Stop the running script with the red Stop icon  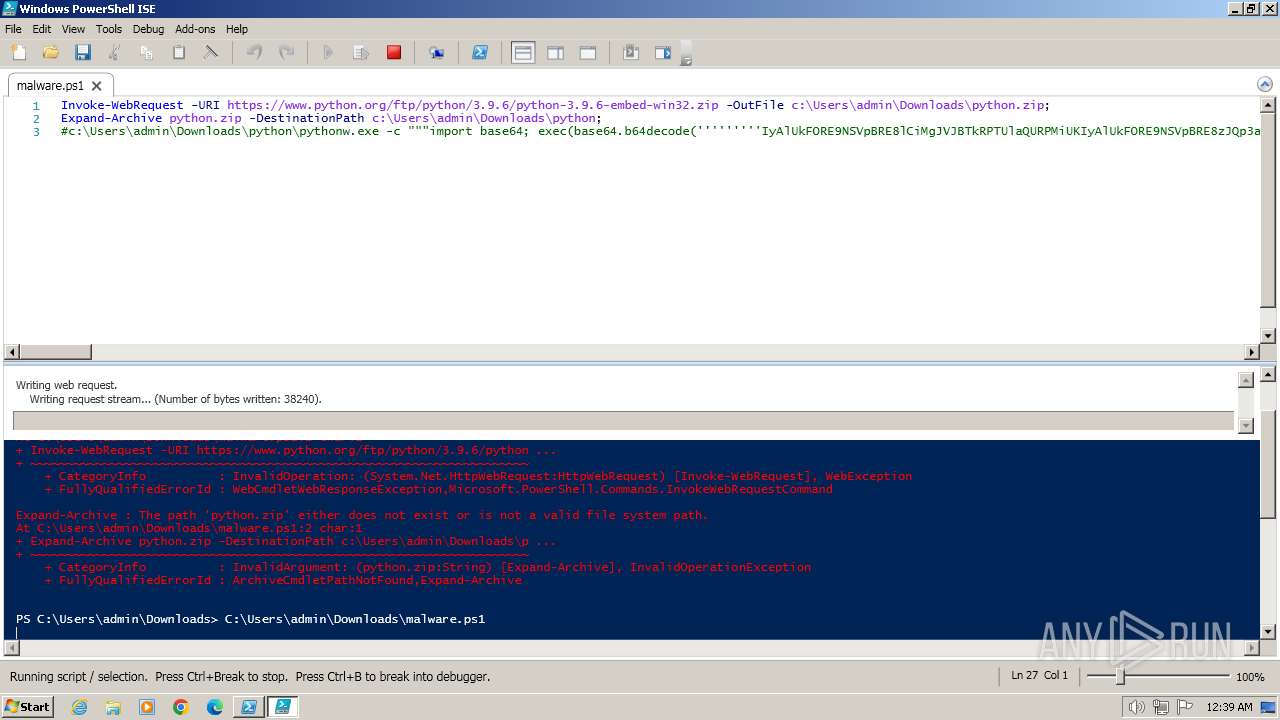pos(394,53)
